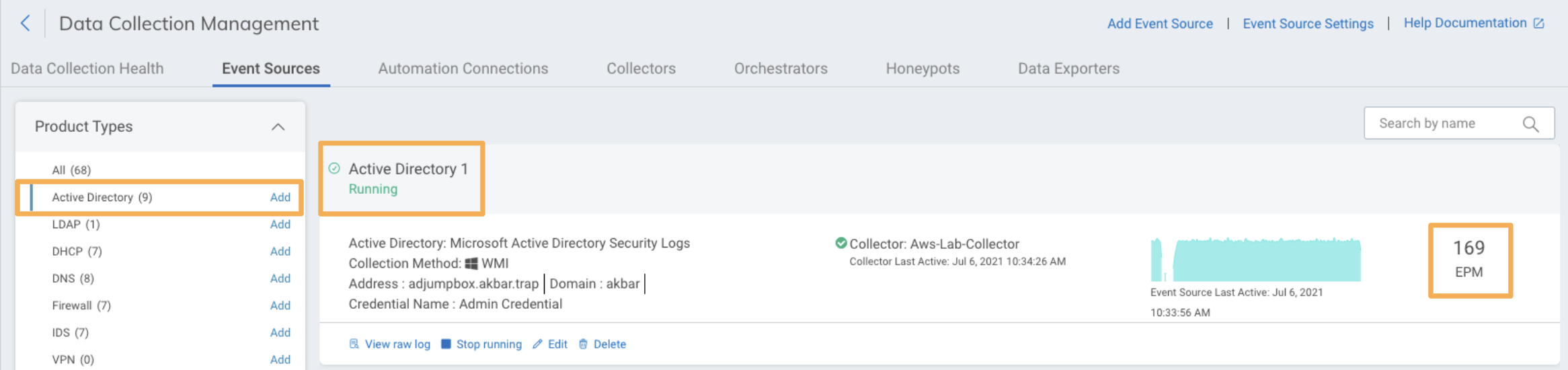Switch to the Collectors tab
The image size is (1568, 370).
point(641,69)
